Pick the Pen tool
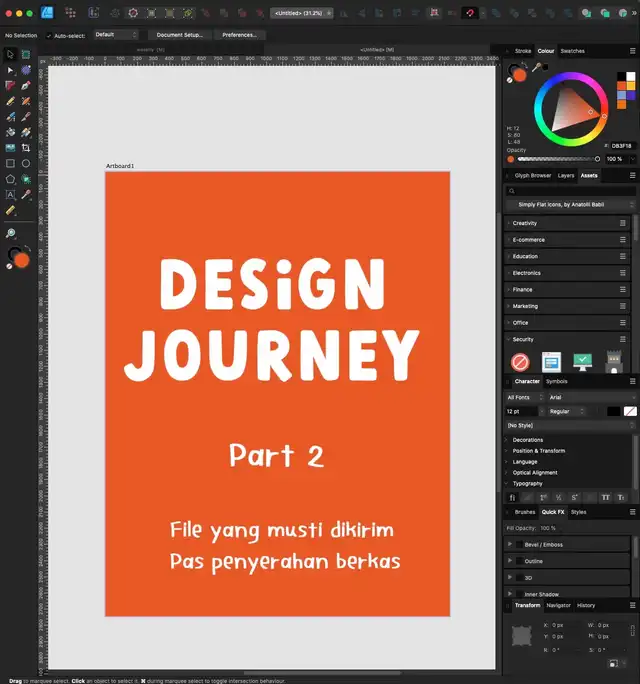The image size is (640, 684). coord(26,85)
